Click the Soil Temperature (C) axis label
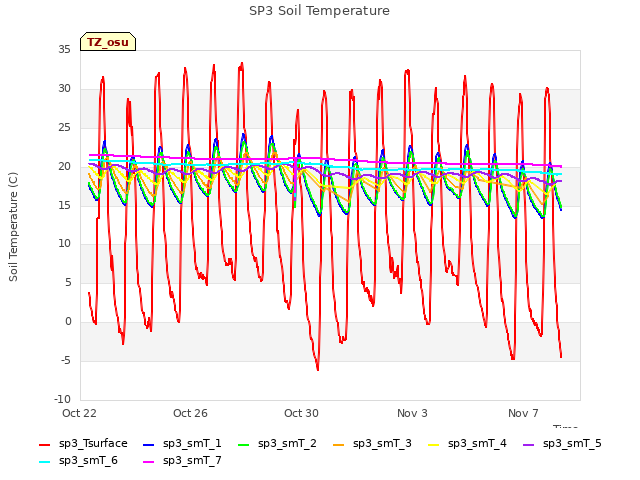Viewport: 640px width, 480px height. pyautogui.click(x=13, y=227)
